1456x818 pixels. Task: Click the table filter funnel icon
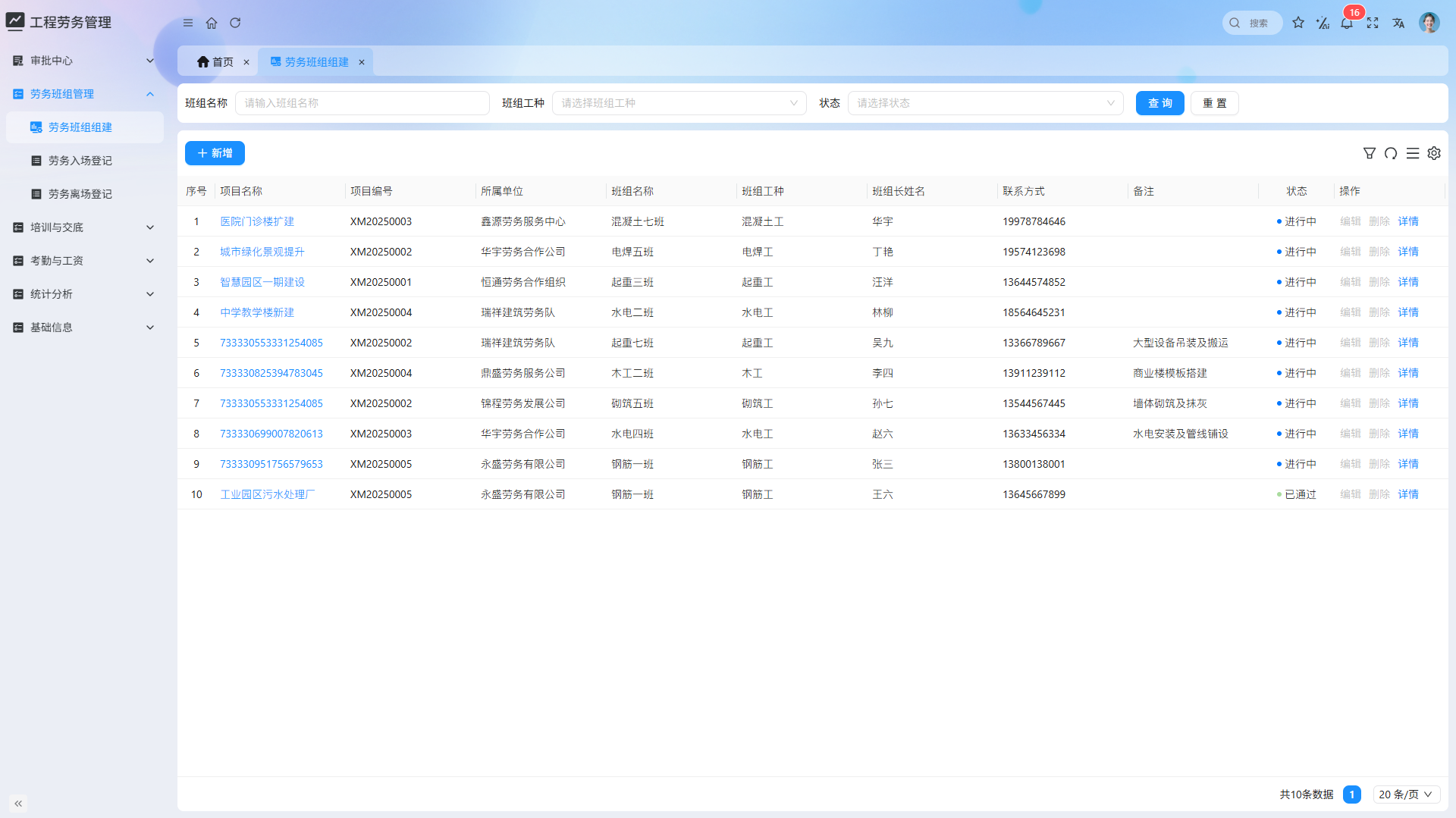[1370, 153]
